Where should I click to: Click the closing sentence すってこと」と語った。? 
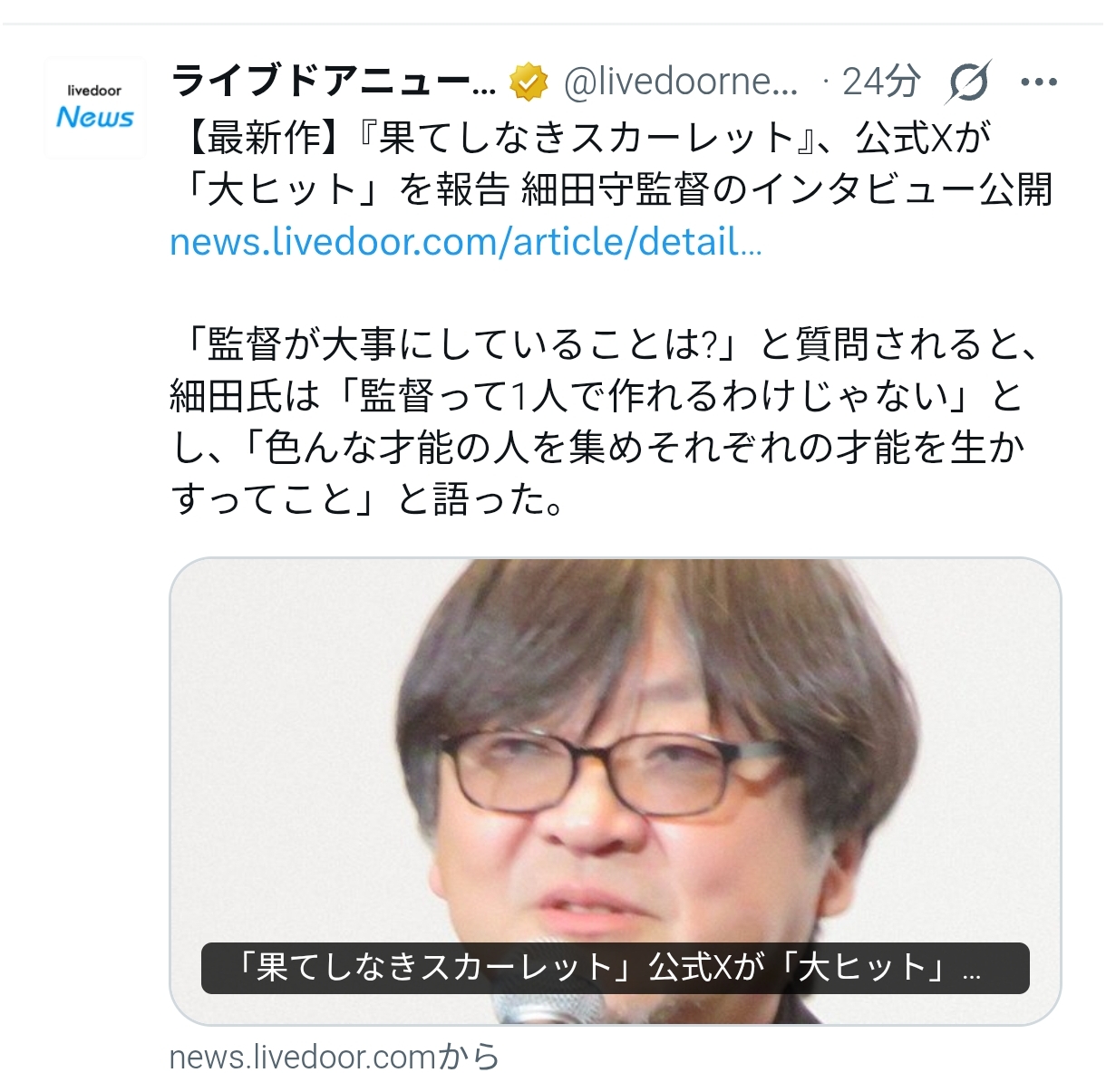[368, 499]
